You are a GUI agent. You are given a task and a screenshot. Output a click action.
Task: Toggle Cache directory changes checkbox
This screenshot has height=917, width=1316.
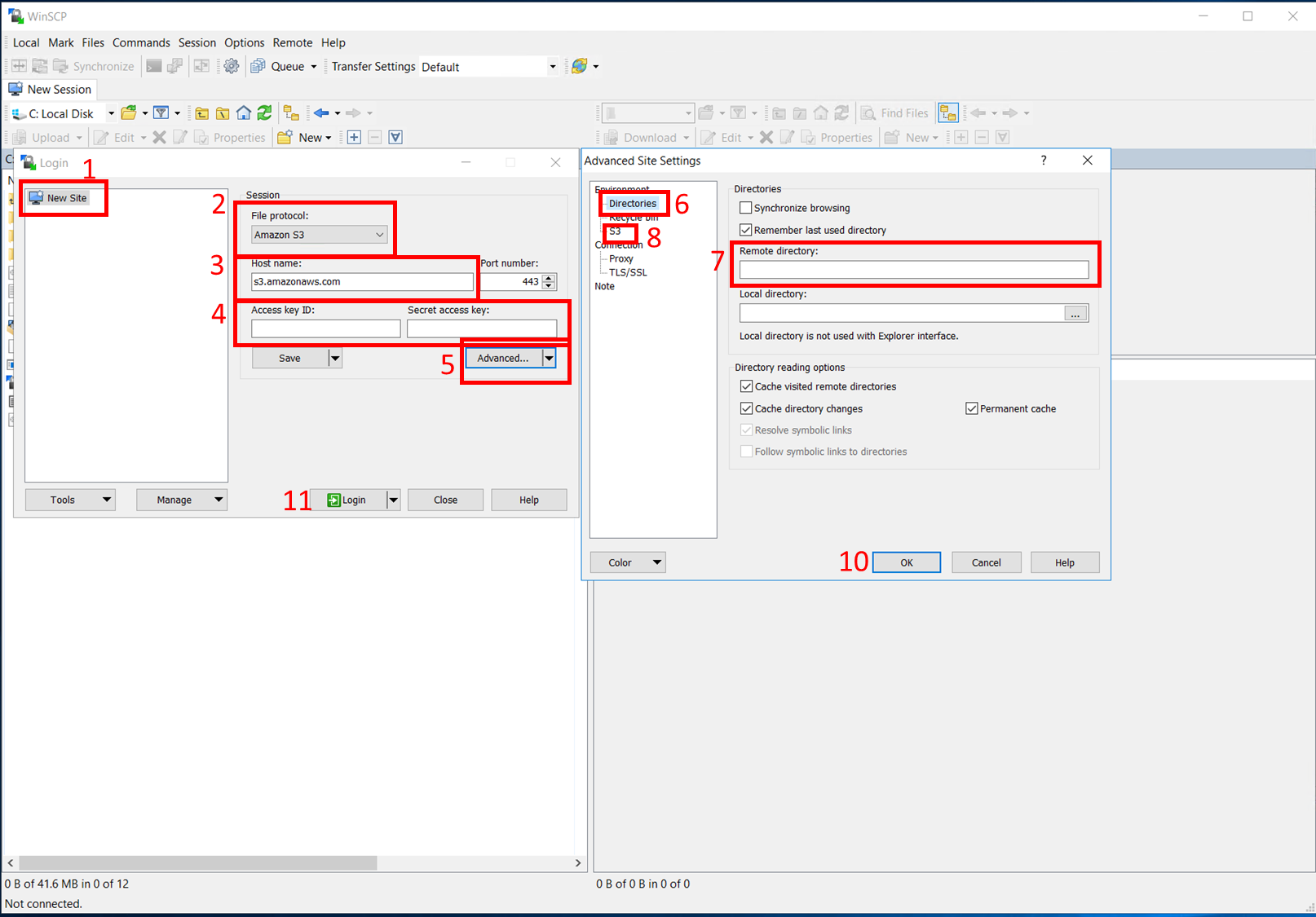746,408
